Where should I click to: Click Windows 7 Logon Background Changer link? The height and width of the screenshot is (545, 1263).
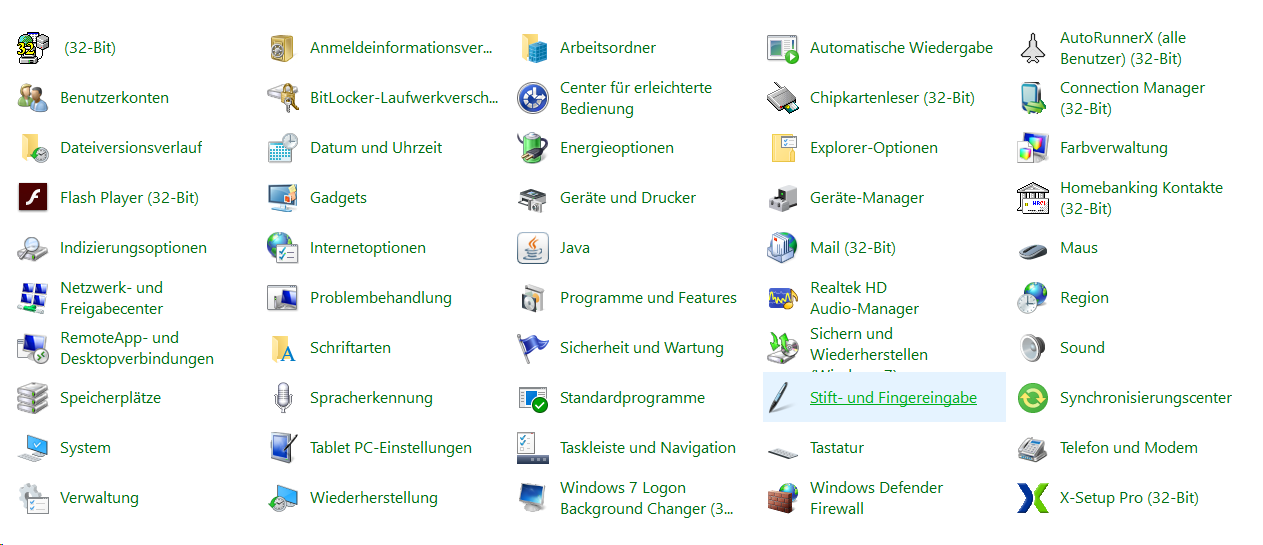tap(647, 498)
